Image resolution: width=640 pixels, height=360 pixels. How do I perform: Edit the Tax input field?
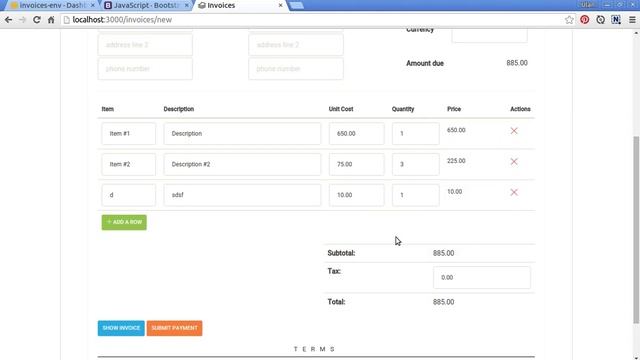pyautogui.click(x=482, y=278)
